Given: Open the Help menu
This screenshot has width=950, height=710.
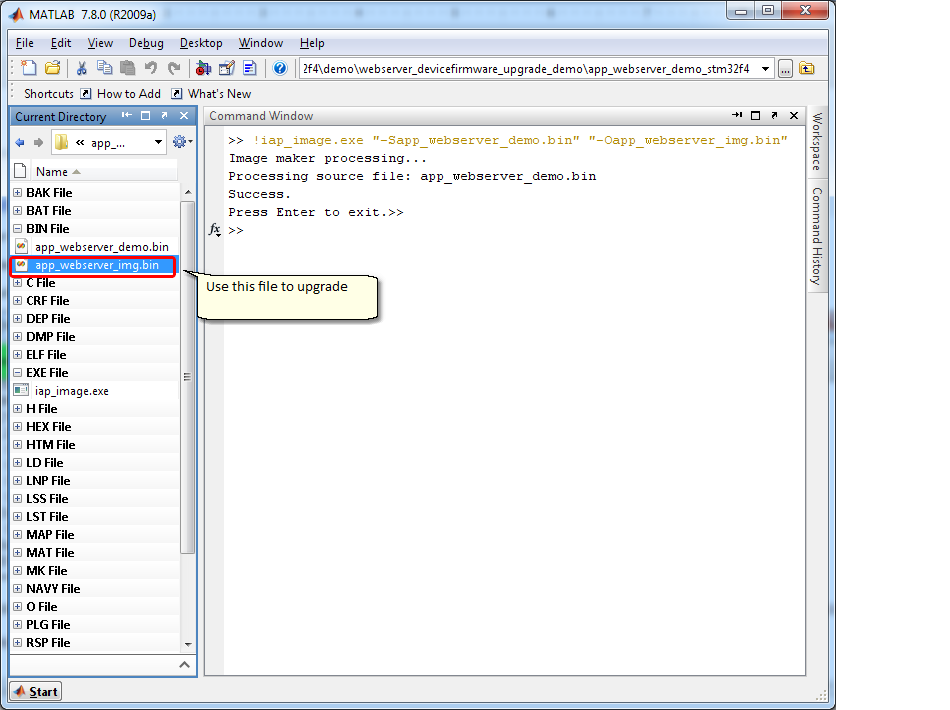Looking at the screenshot, I should [x=312, y=43].
